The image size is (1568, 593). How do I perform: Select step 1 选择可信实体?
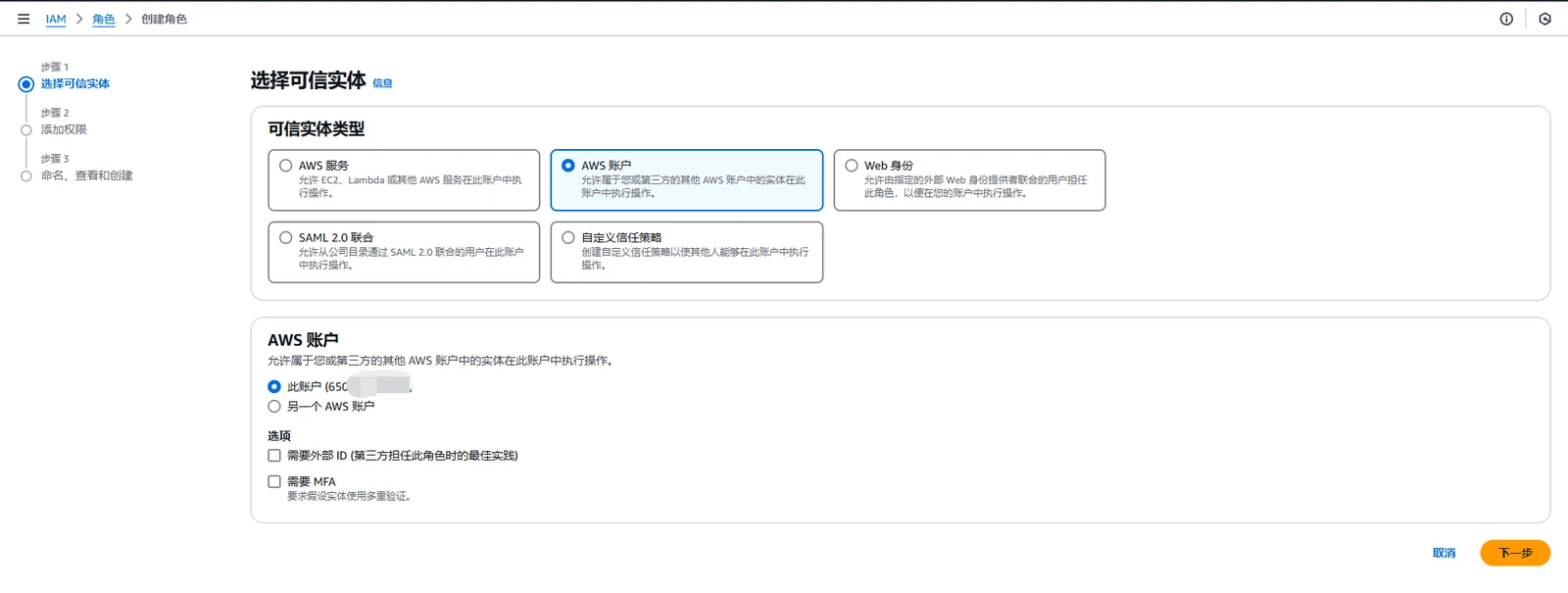74,83
